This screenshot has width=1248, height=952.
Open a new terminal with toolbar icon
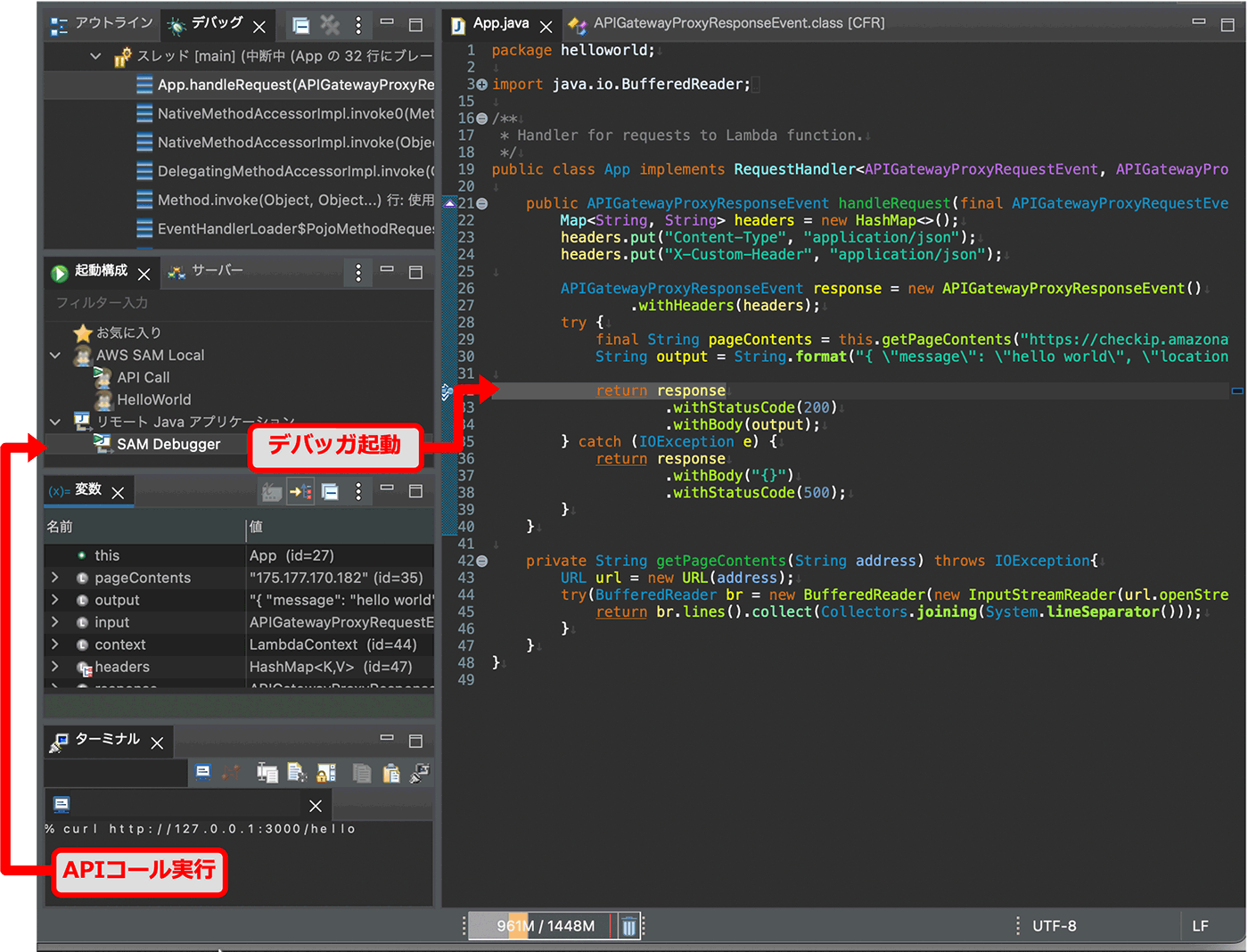click(x=203, y=773)
